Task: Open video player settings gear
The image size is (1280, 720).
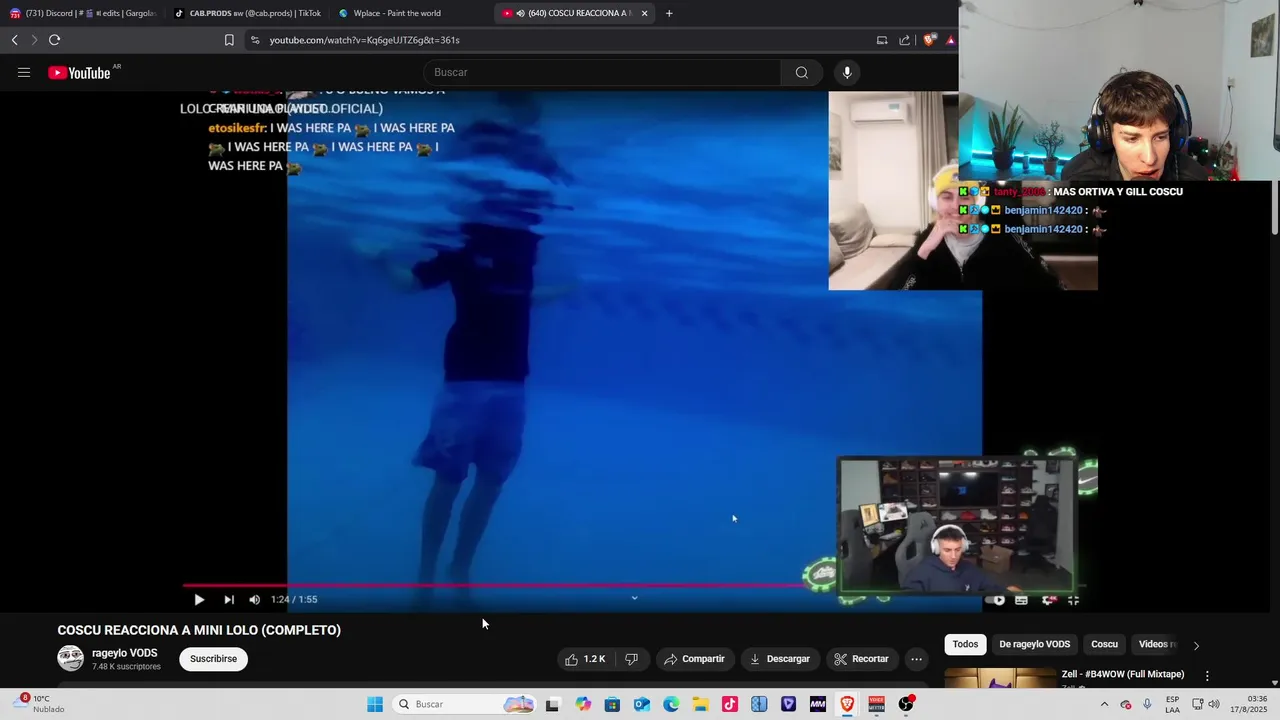Action: (1048, 600)
